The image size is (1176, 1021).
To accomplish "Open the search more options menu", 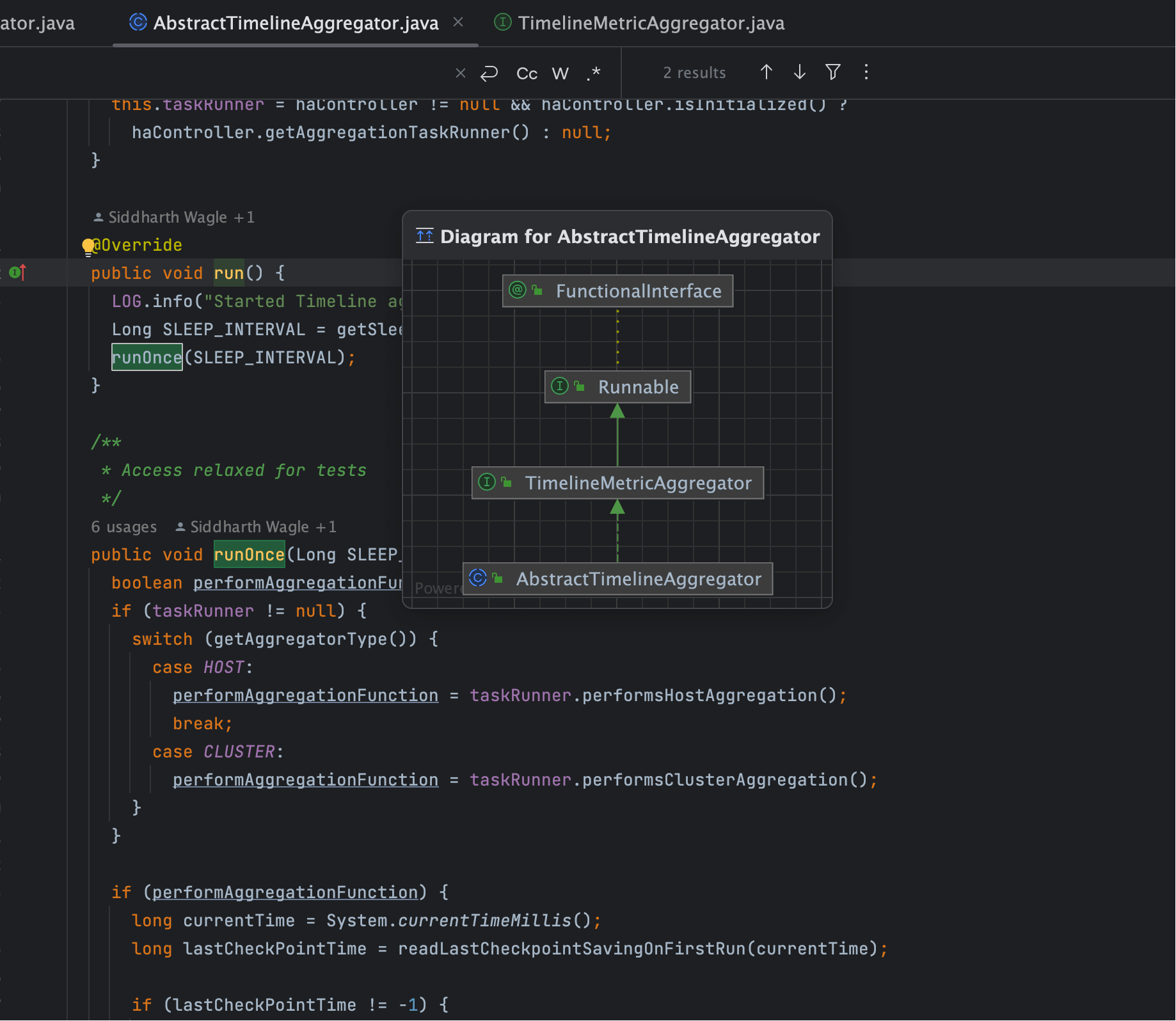I will [866, 72].
